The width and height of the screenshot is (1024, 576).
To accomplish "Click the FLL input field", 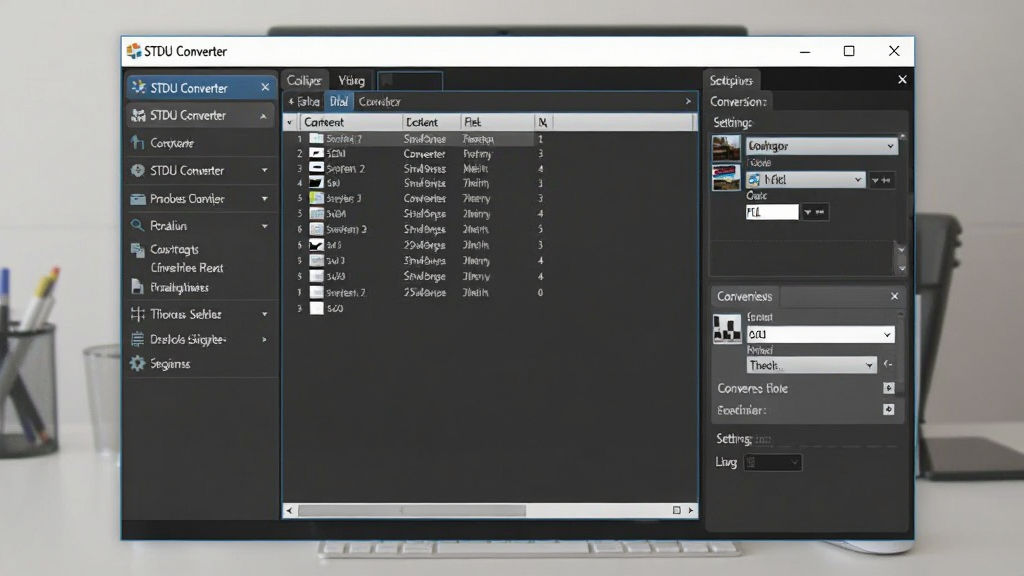I will point(772,212).
